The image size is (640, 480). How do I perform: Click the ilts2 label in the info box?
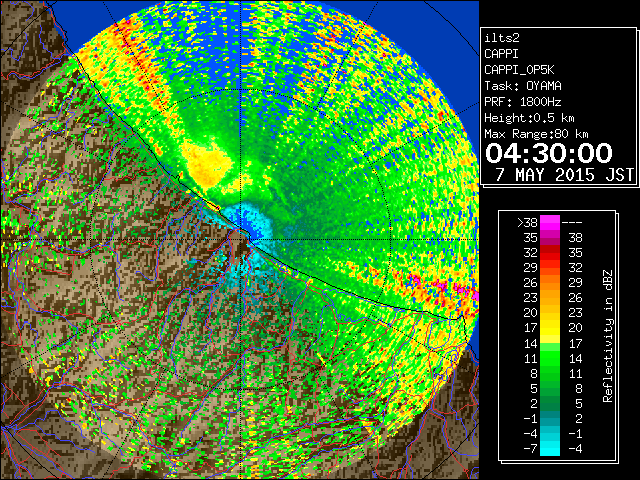coord(502,38)
